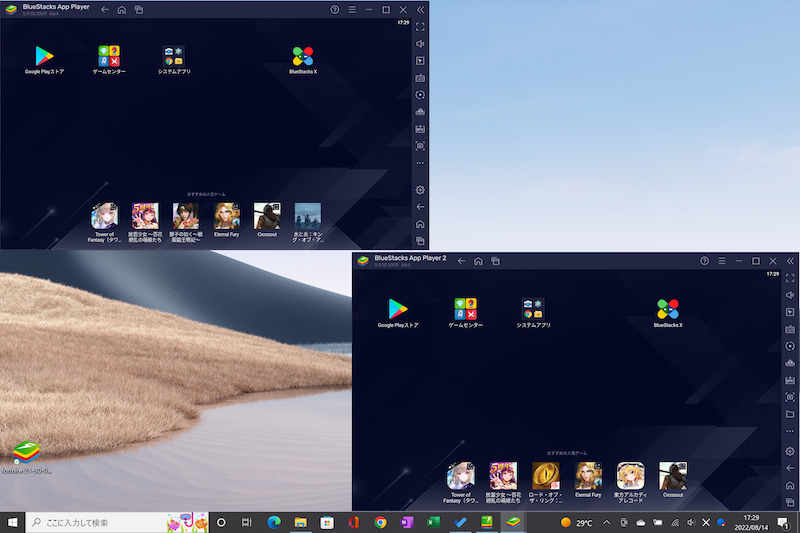Toggle fullscreen in the first App Player sidebar
The width and height of the screenshot is (800, 533).
(x=420, y=26)
